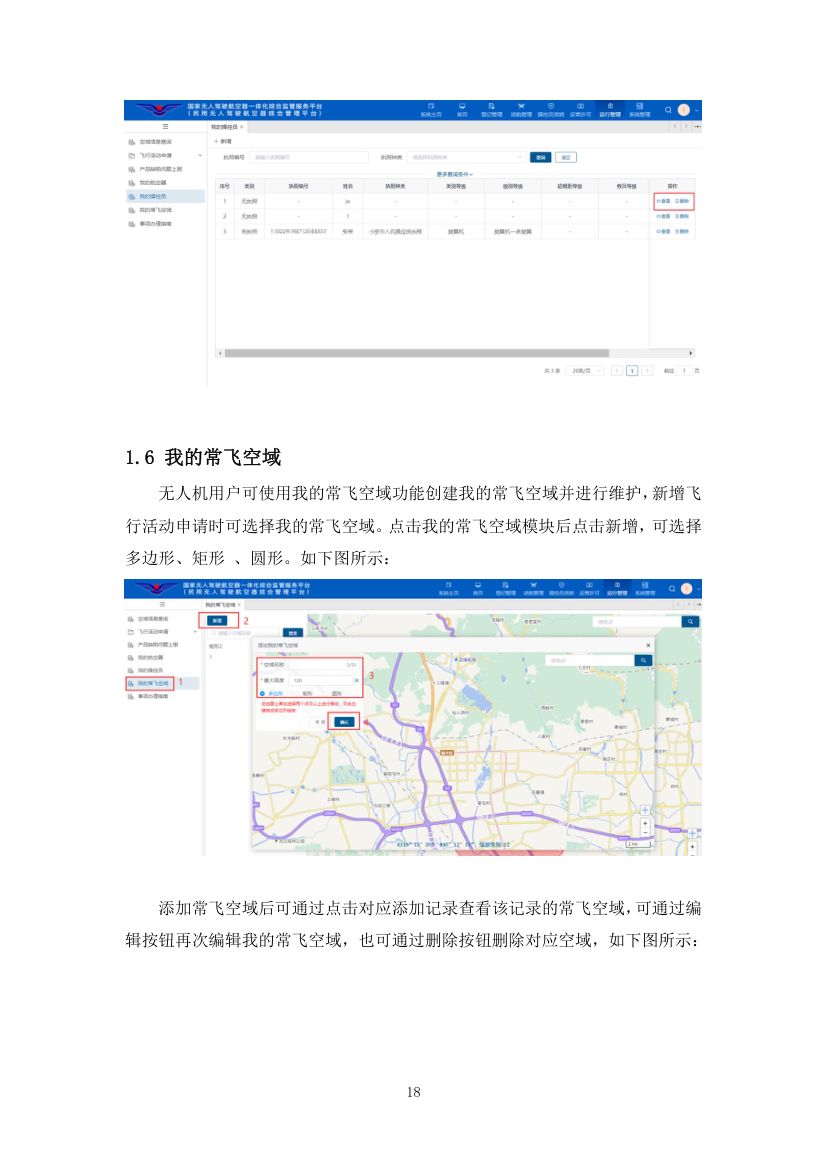Open 20条/页 page-size dropdown
This screenshot has width=827, height=1170.
tap(584, 371)
